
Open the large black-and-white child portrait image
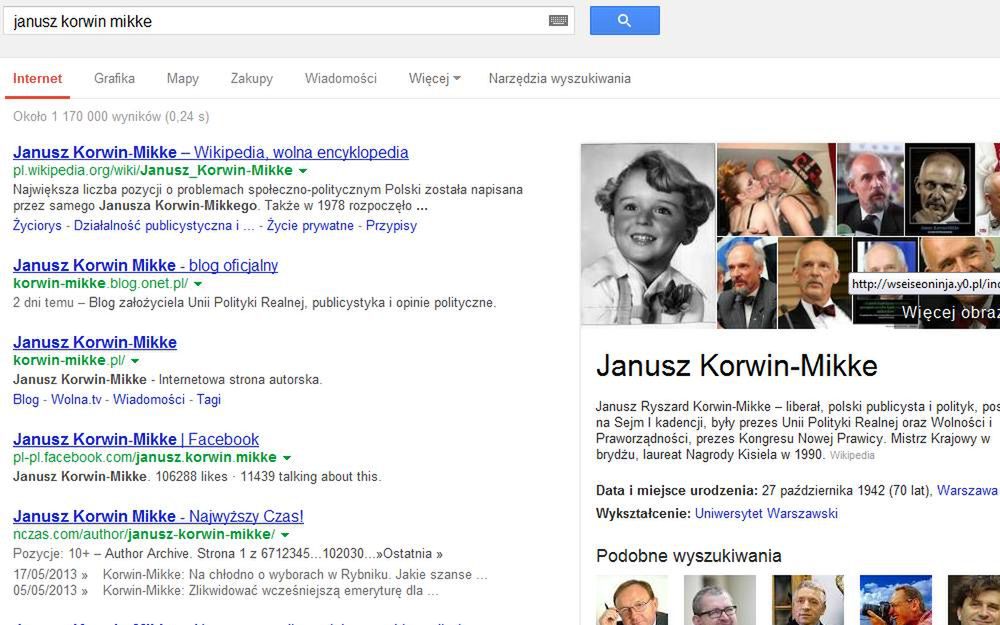(648, 233)
